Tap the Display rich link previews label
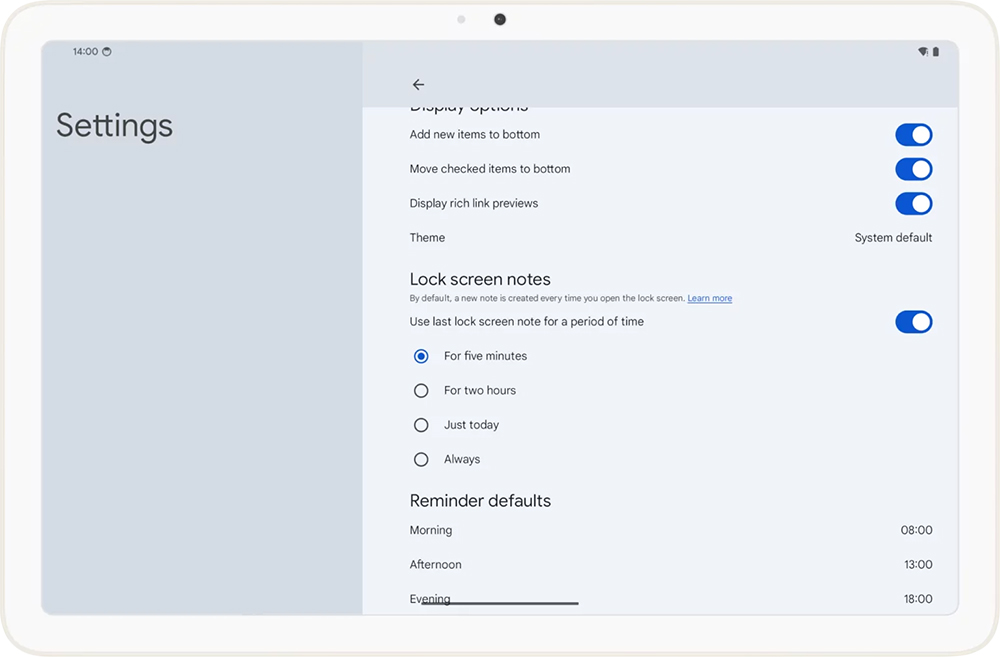The height and width of the screenshot is (657, 1000). pos(474,203)
